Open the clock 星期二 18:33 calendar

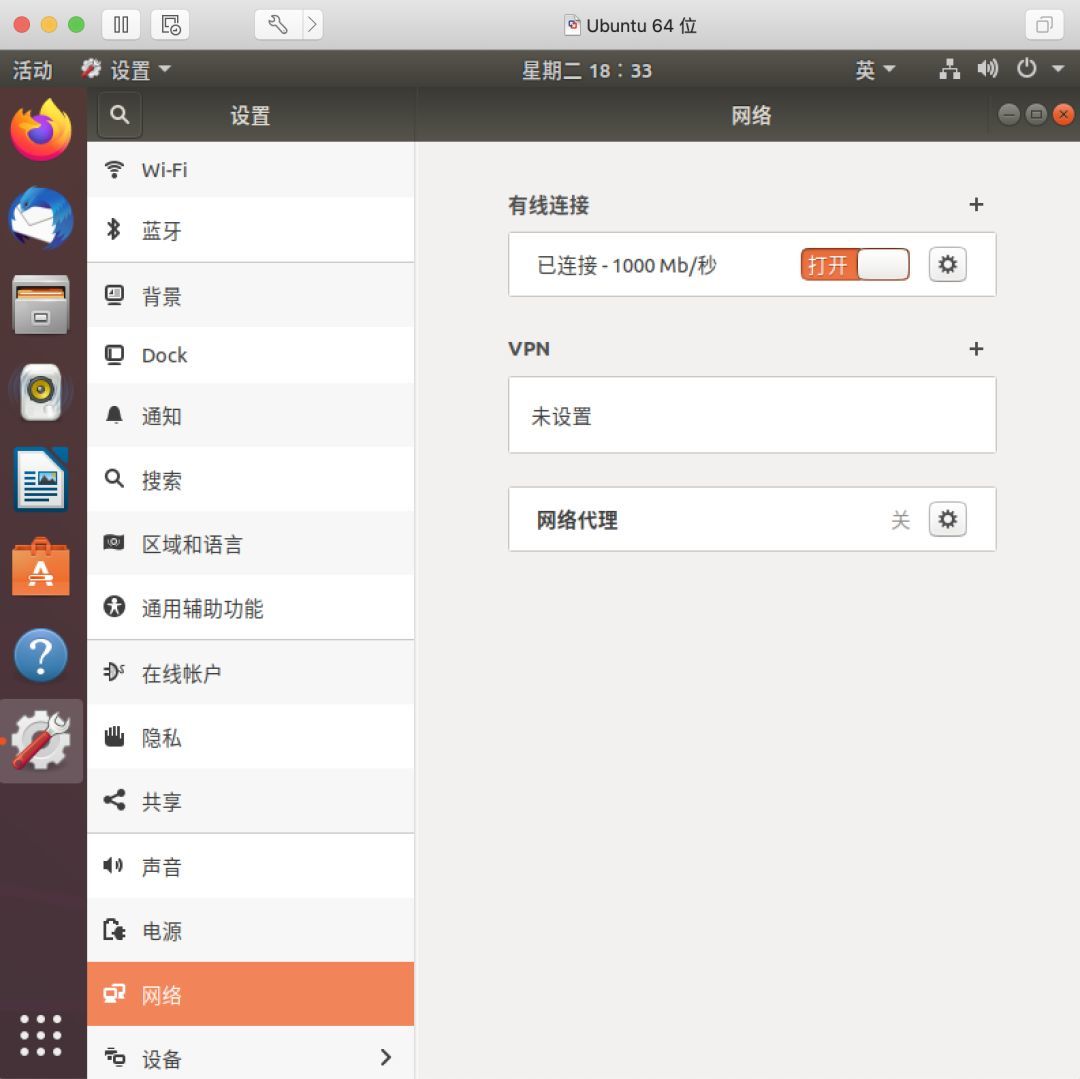pyautogui.click(x=586, y=70)
